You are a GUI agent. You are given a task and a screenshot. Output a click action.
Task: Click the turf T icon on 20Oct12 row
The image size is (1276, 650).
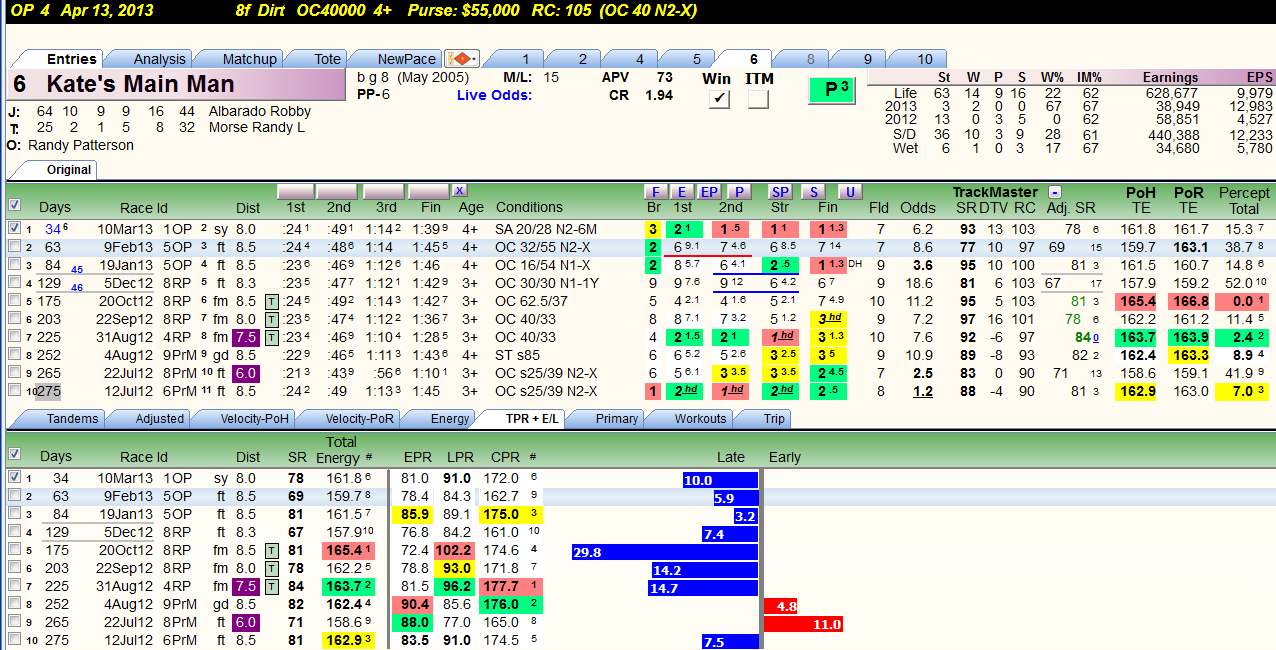click(271, 301)
